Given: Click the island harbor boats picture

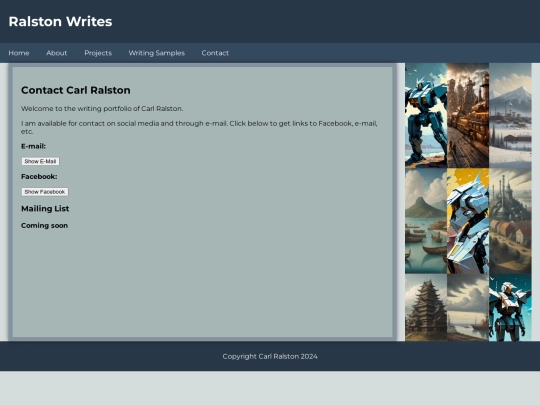Looking at the screenshot, I should pyautogui.click(x=426, y=221).
